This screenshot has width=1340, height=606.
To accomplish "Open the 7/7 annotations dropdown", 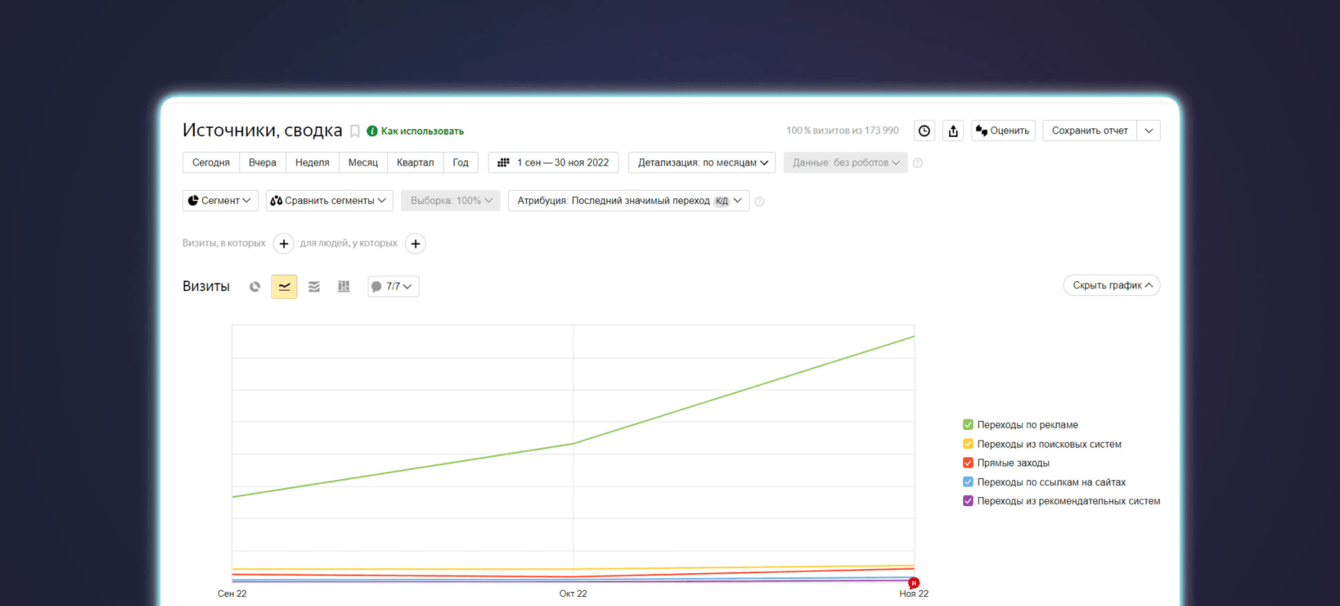I will coord(393,286).
